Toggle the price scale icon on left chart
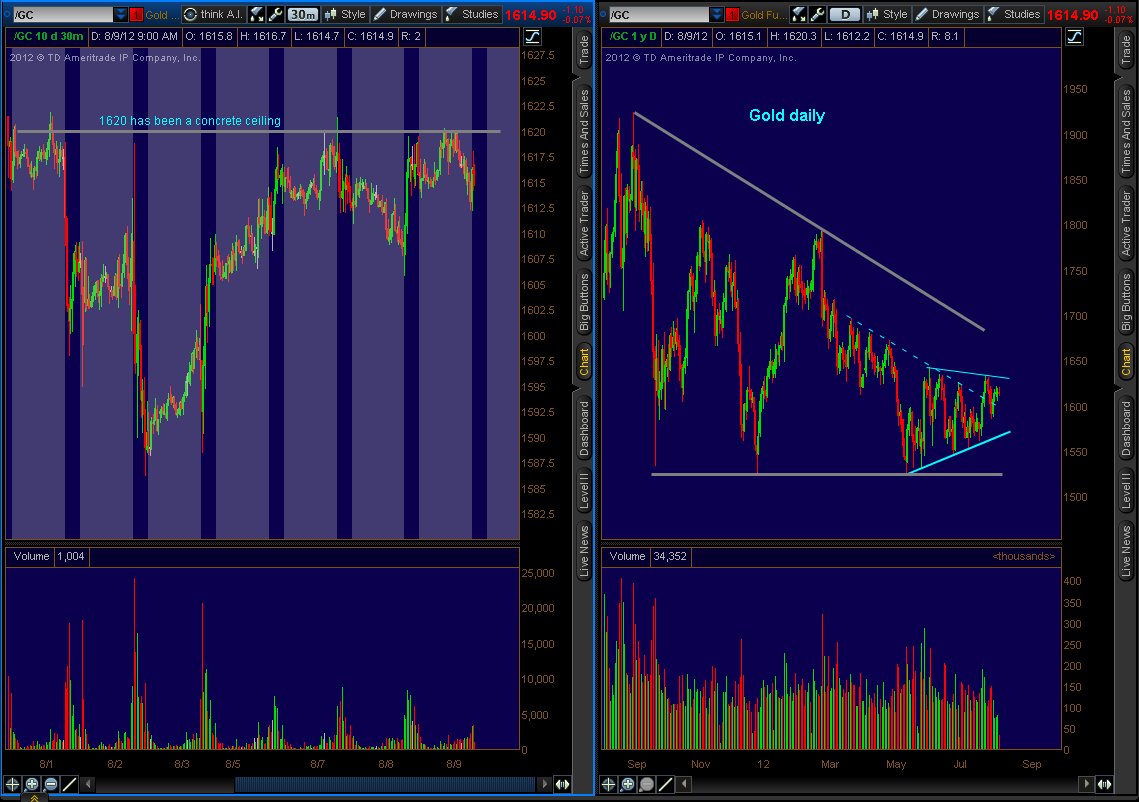Image resolution: width=1139 pixels, height=802 pixels. tap(533, 35)
